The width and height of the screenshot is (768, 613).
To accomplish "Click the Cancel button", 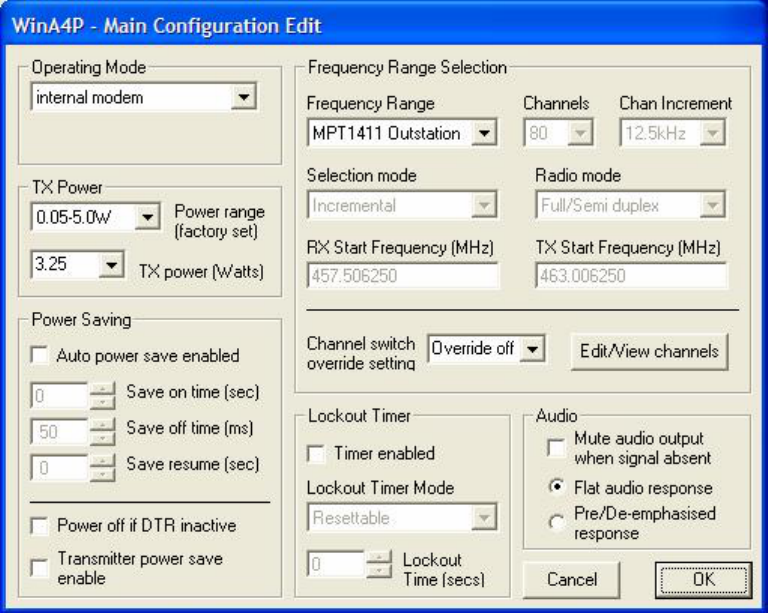I will point(571,580).
